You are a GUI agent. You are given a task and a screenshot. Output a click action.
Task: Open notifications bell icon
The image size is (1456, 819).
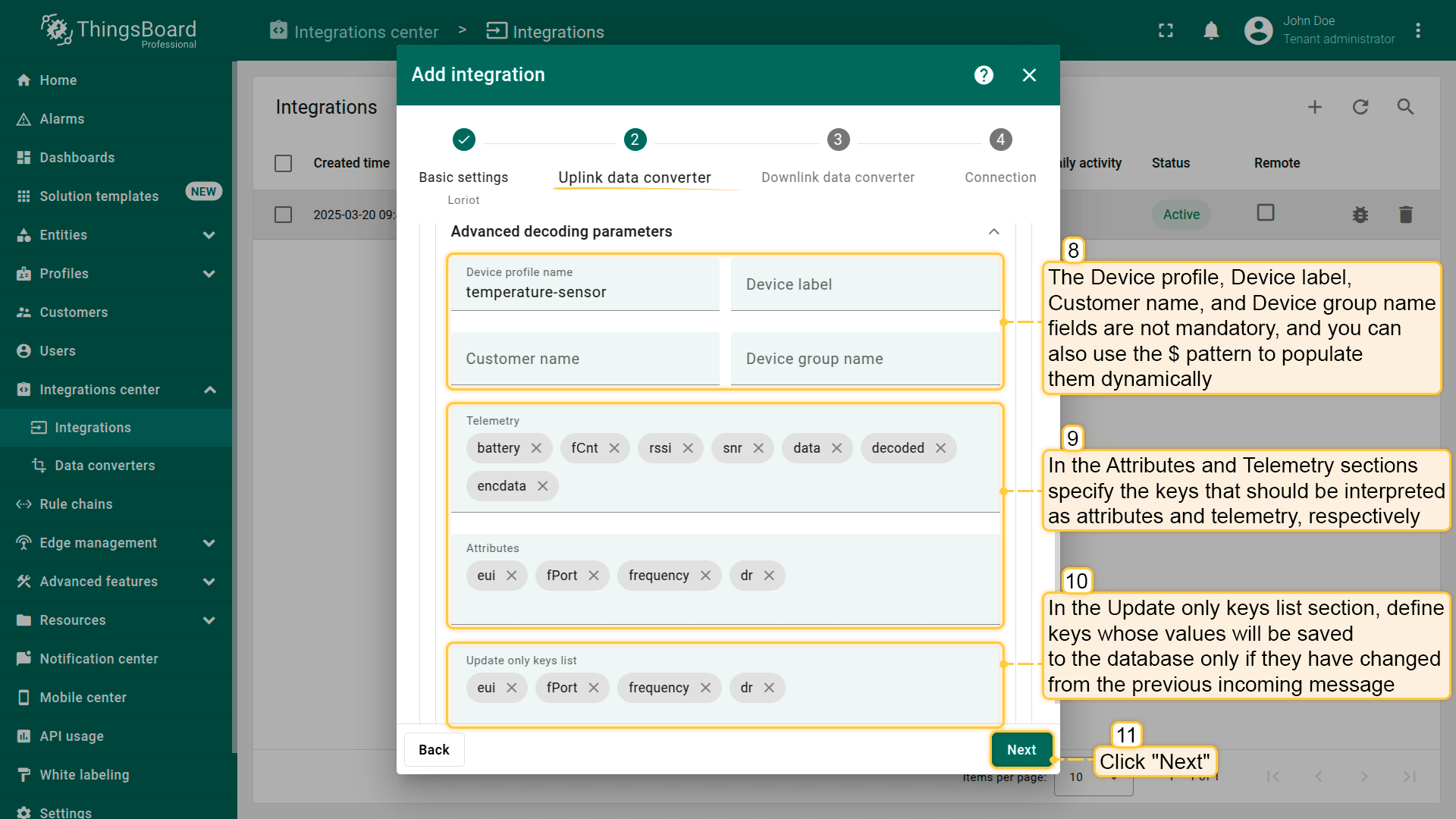1211,30
